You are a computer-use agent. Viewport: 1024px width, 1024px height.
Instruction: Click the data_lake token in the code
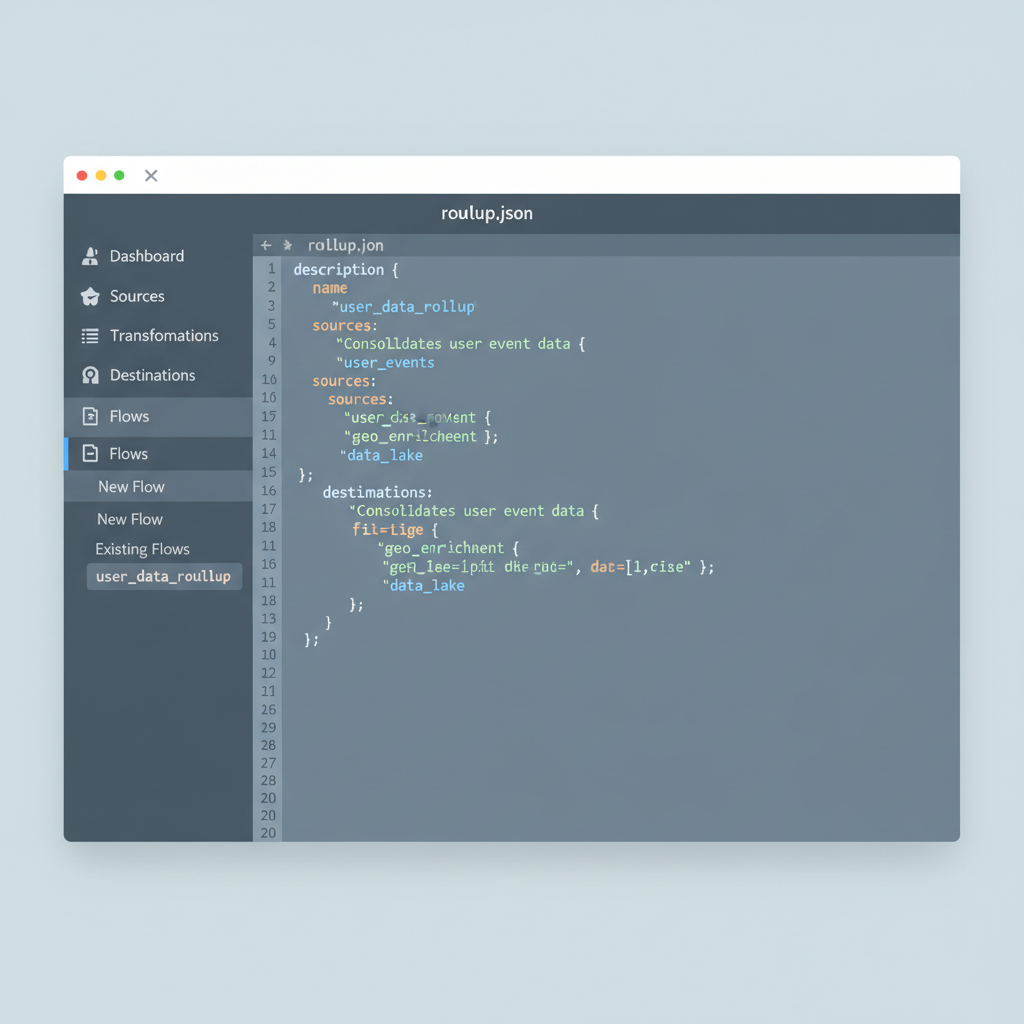click(384, 455)
